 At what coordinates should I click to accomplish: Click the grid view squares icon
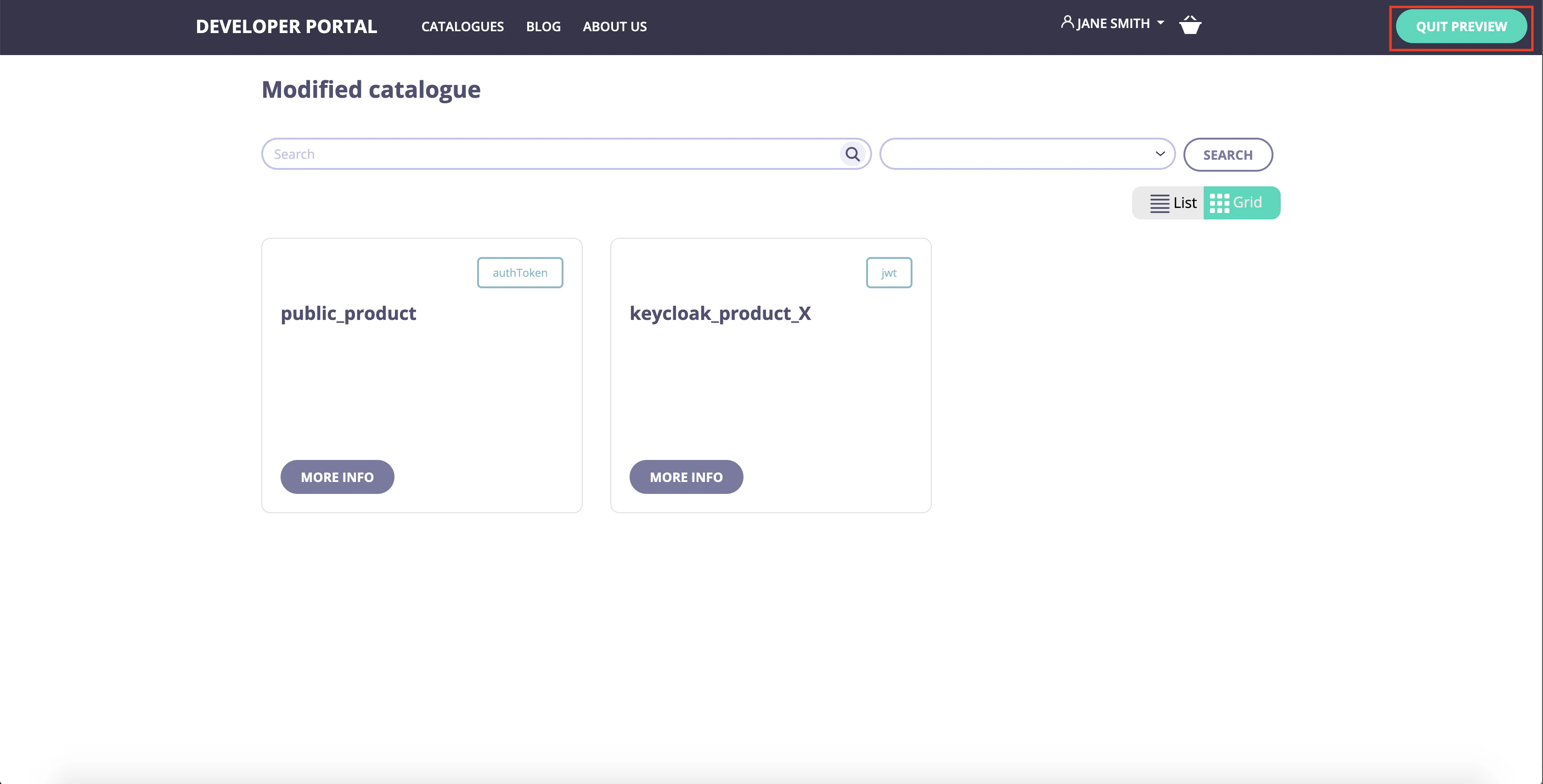(x=1219, y=203)
